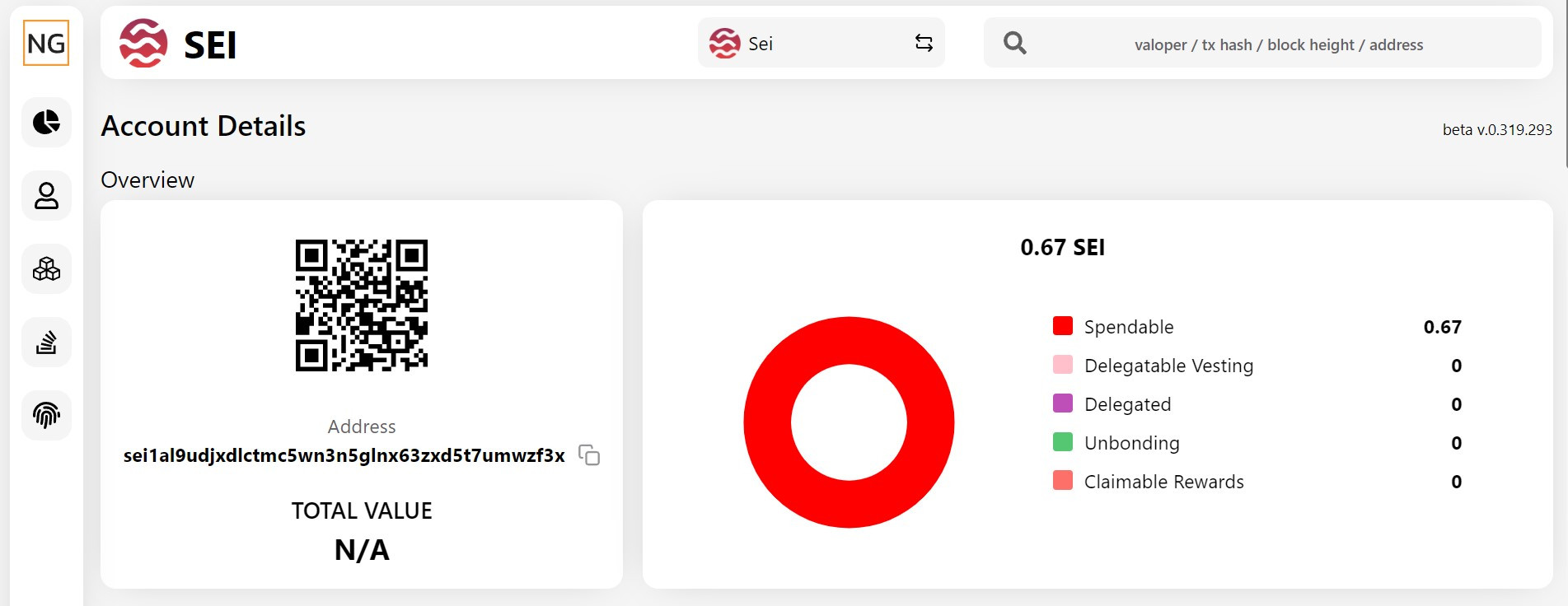Image resolution: width=1568 pixels, height=606 pixels.
Task: Click the "Spendable" legend label
Action: (x=1129, y=327)
